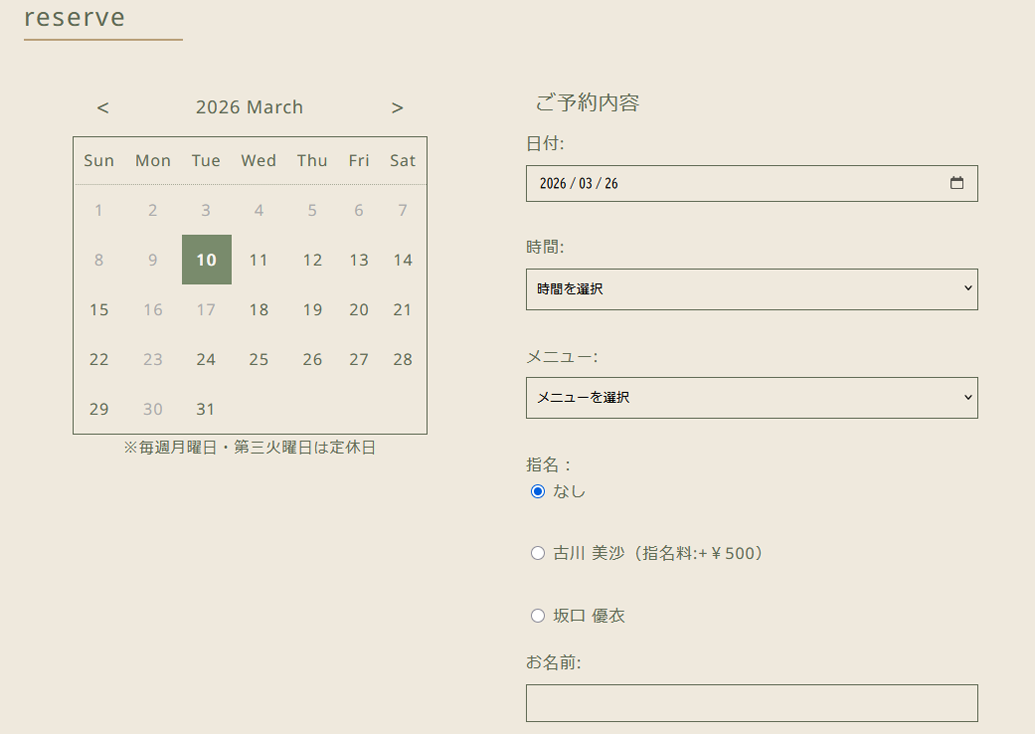This screenshot has width=1035, height=734.
Task: Choose 坂口 優衣 as nominated stylist
Action: 538,616
